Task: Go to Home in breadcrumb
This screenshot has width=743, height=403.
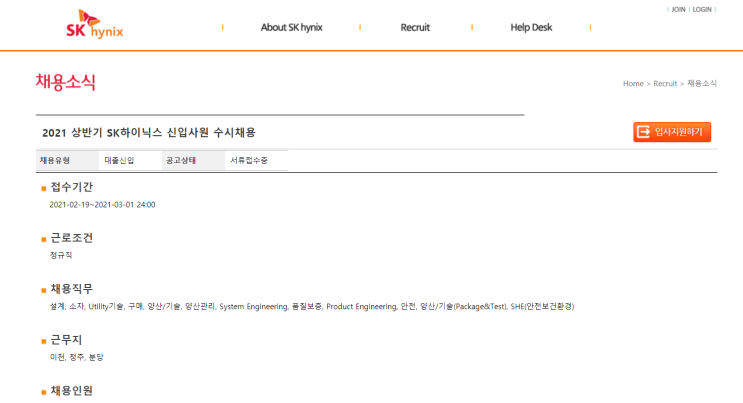Action: click(x=633, y=83)
